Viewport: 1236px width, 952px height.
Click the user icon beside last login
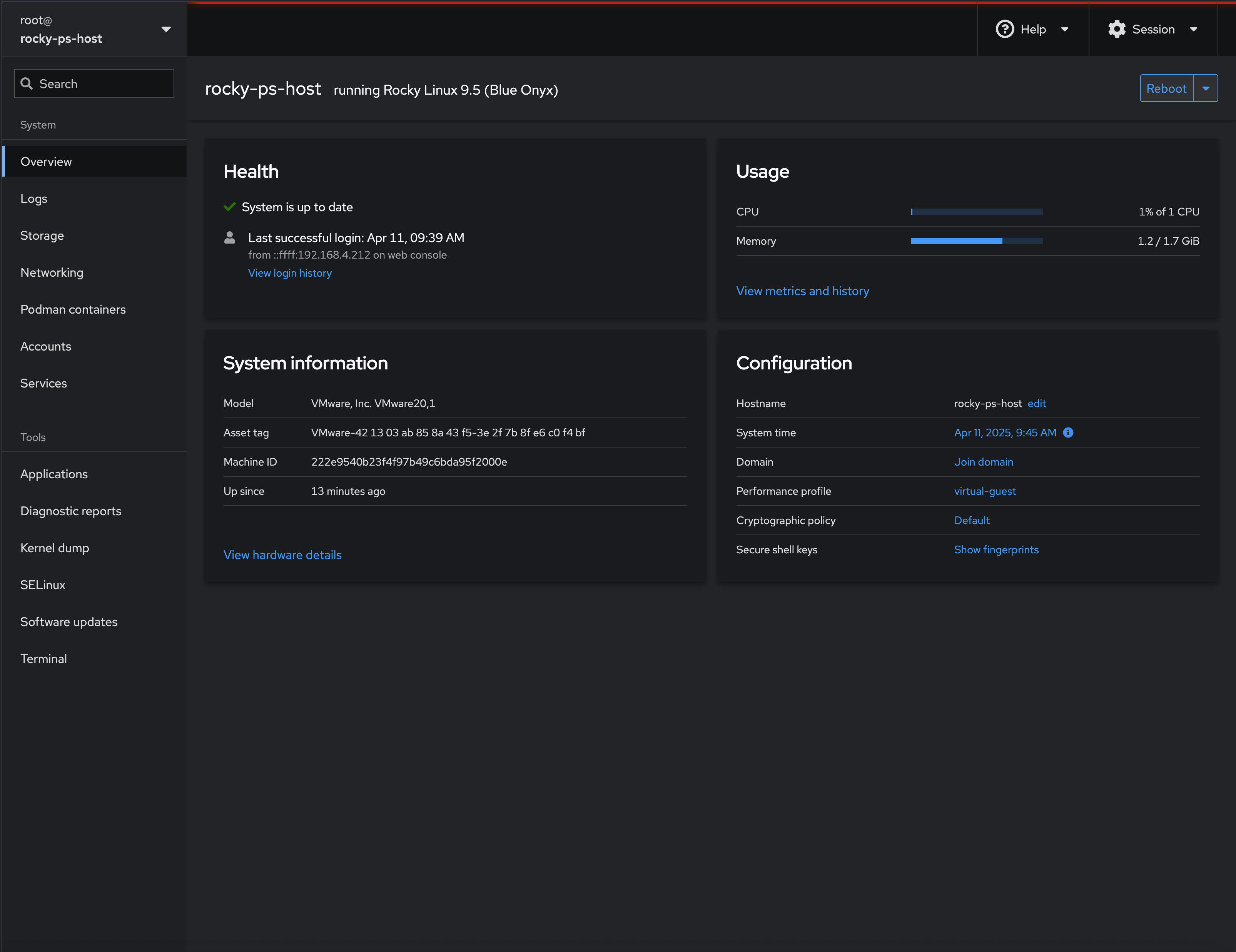pyautogui.click(x=229, y=238)
